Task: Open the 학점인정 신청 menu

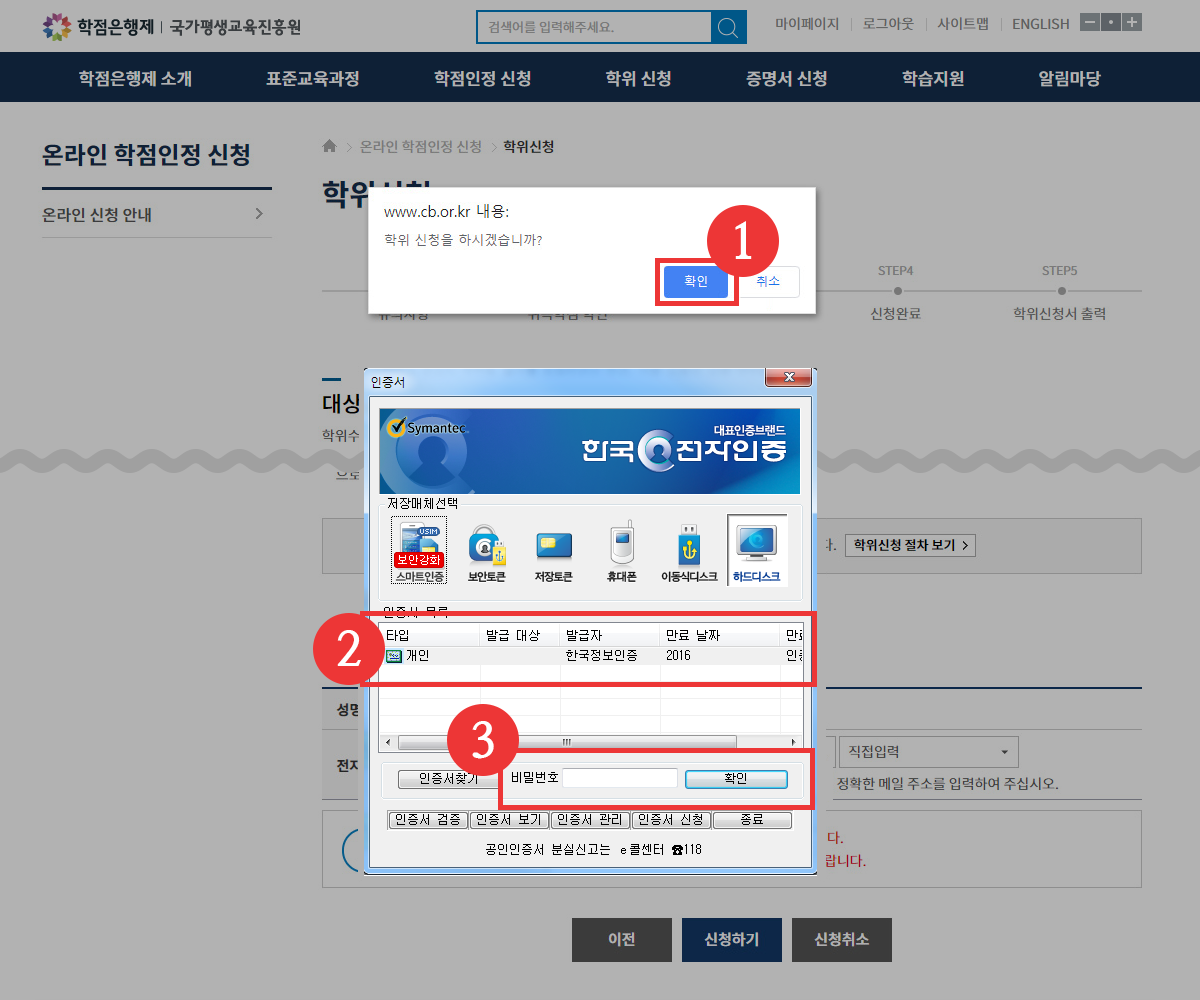Action: click(482, 78)
